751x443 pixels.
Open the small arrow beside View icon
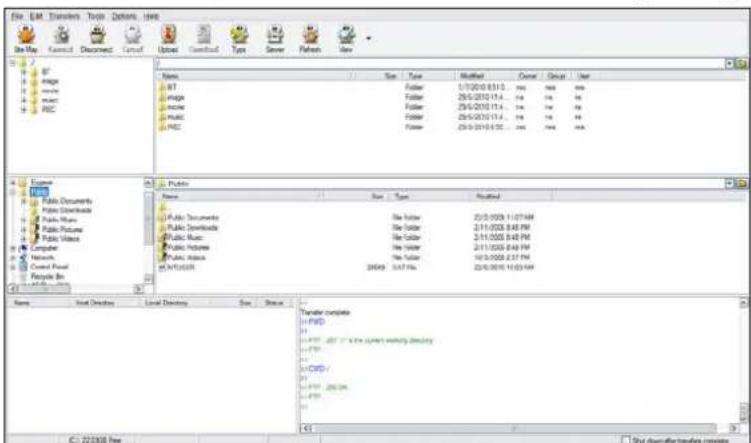368,38
